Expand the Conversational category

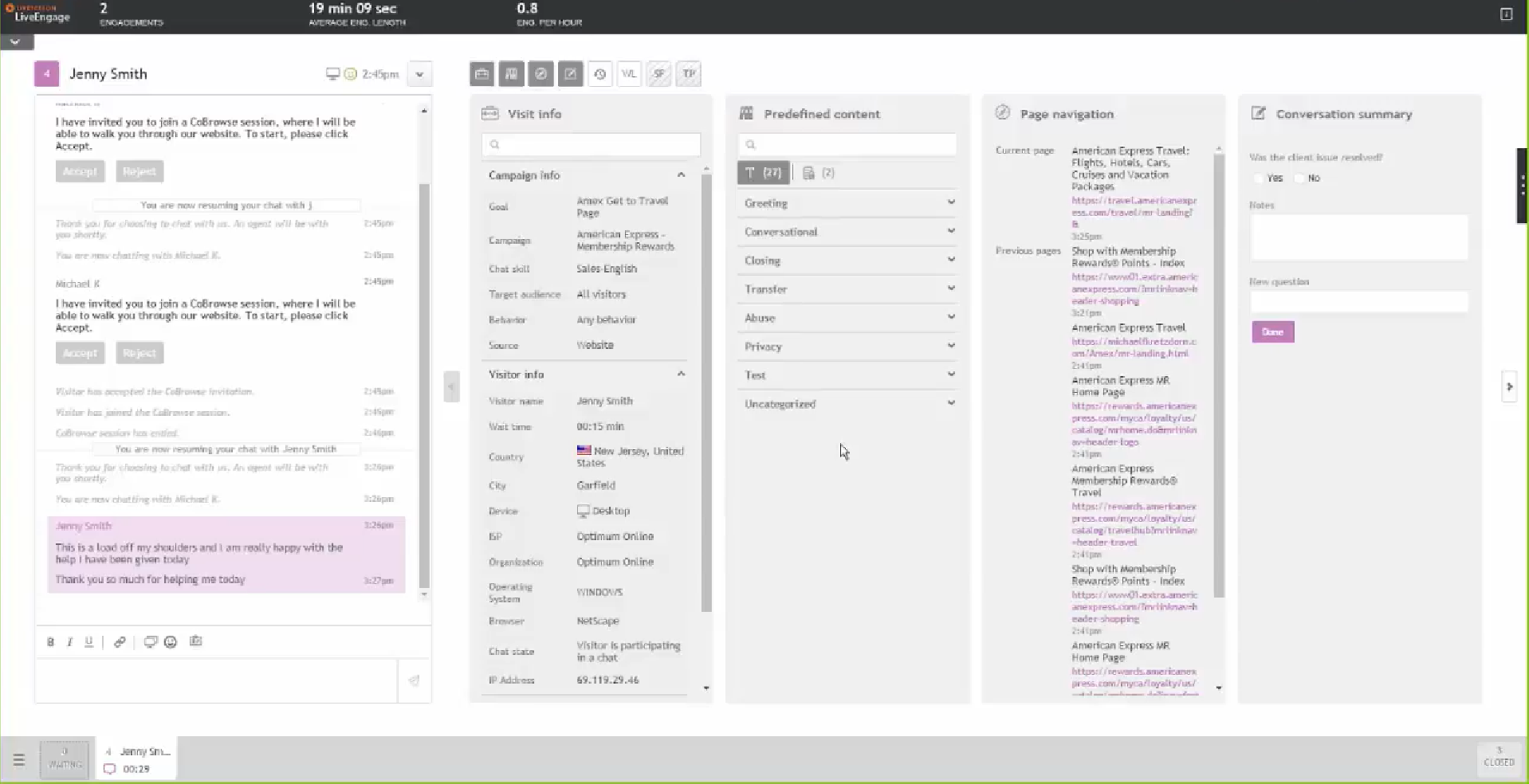click(848, 232)
